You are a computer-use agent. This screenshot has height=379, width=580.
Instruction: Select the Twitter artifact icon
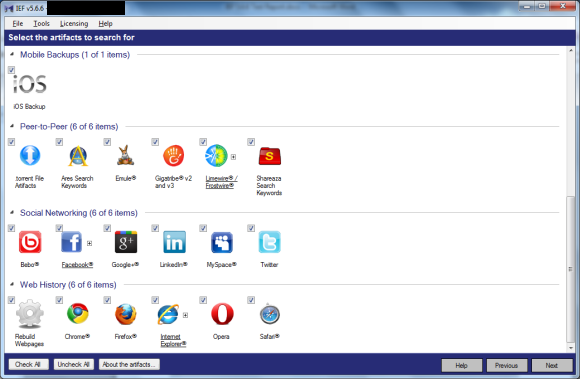pyautogui.click(x=270, y=242)
